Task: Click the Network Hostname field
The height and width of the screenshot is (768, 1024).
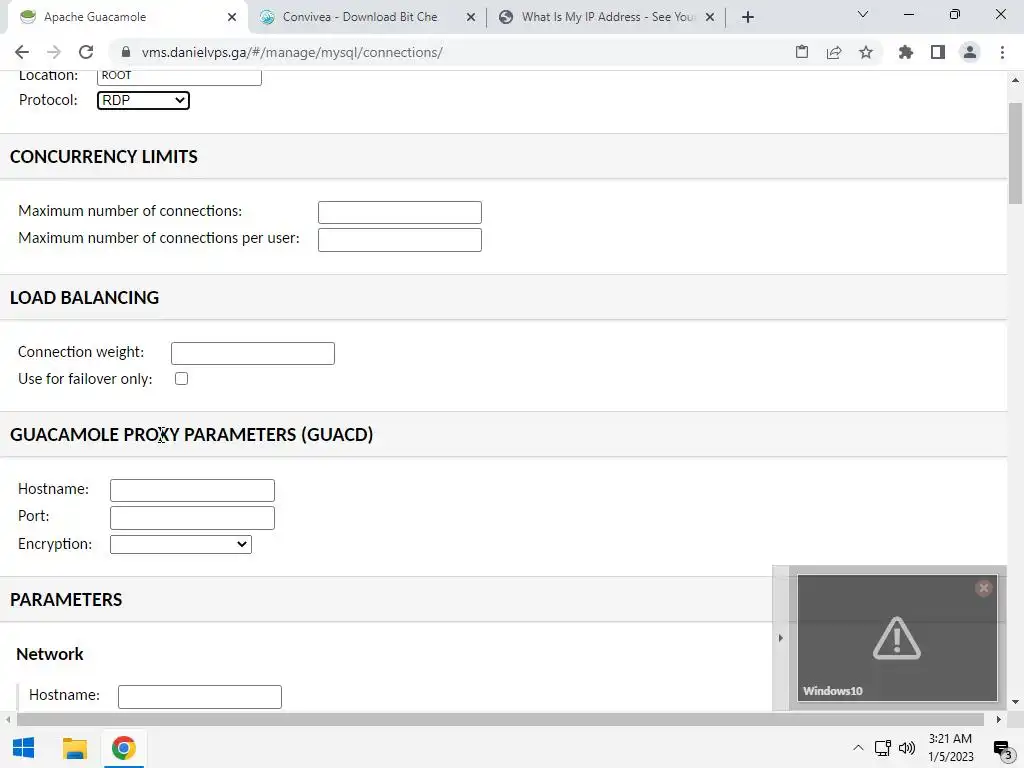Action: pyautogui.click(x=200, y=697)
